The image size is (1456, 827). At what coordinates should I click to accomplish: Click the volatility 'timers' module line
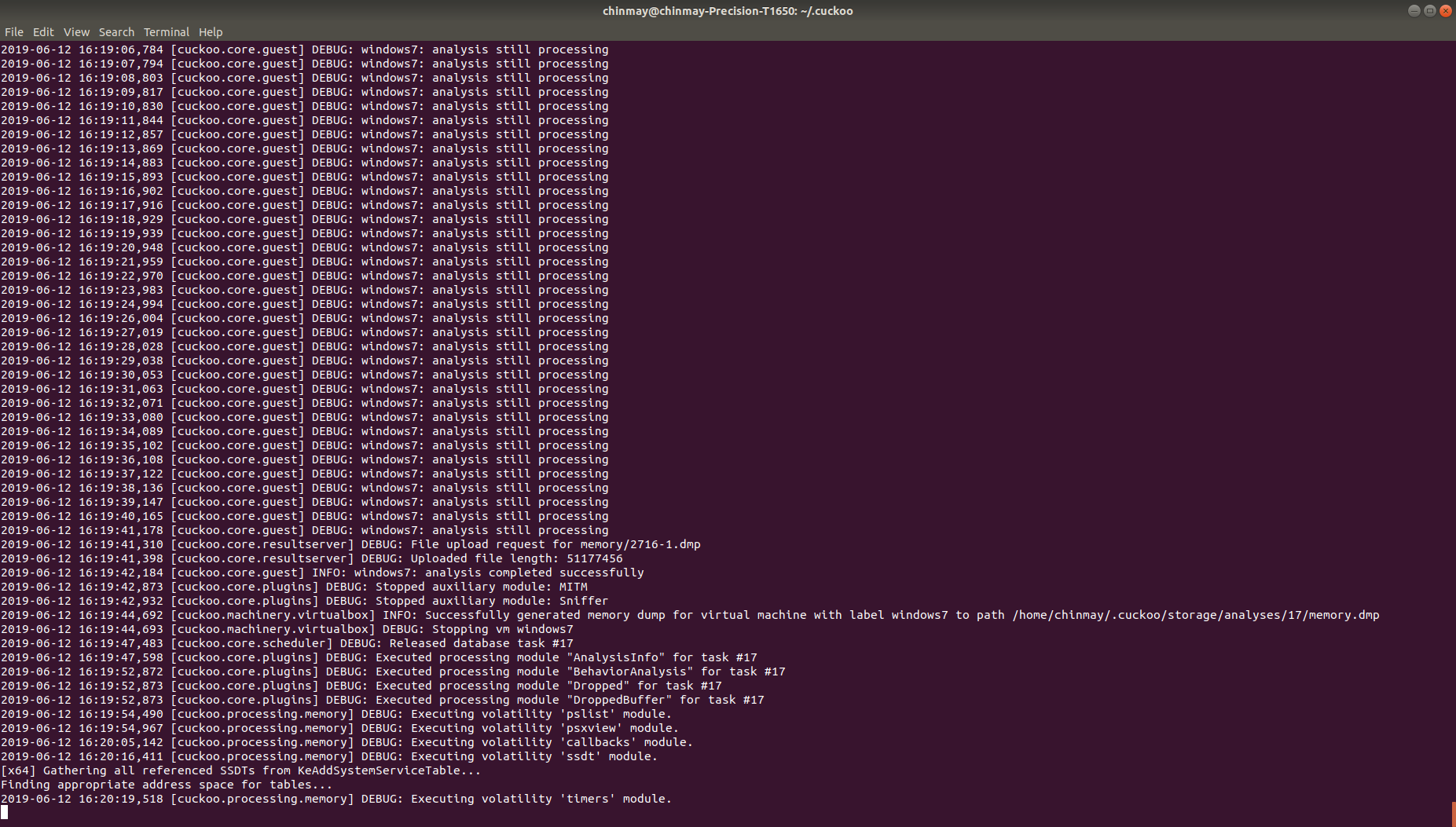pyautogui.click(x=336, y=799)
